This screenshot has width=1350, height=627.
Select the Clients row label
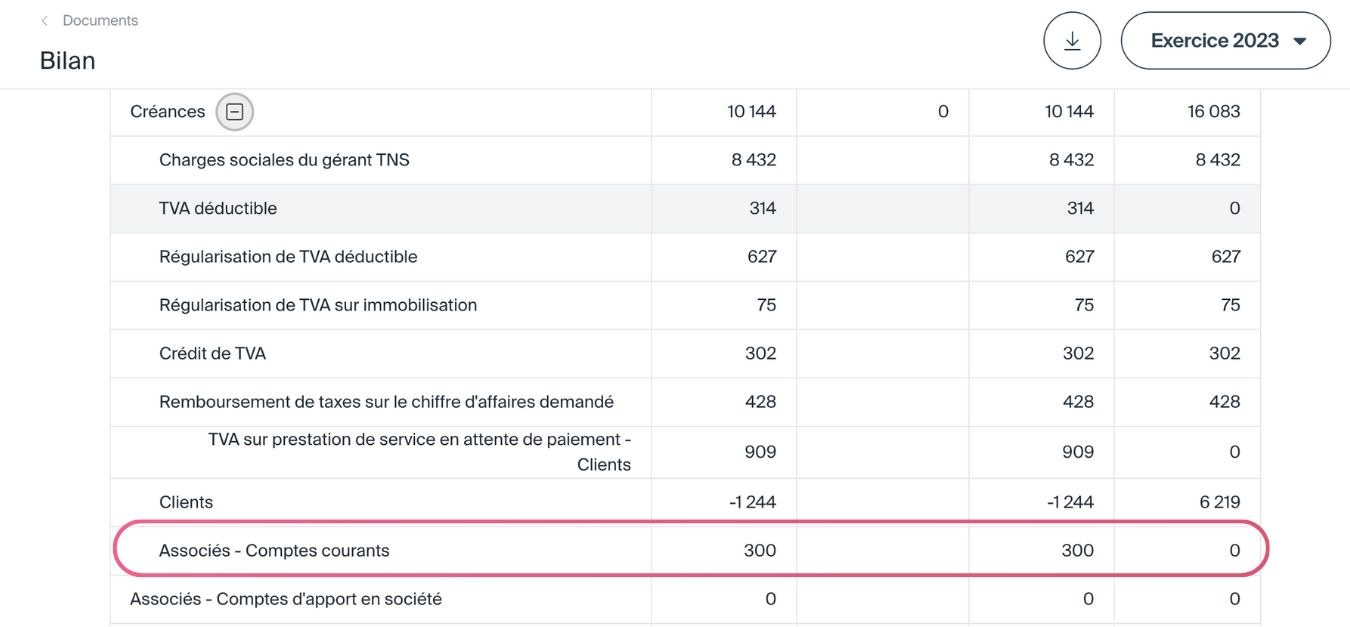[186, 502]
